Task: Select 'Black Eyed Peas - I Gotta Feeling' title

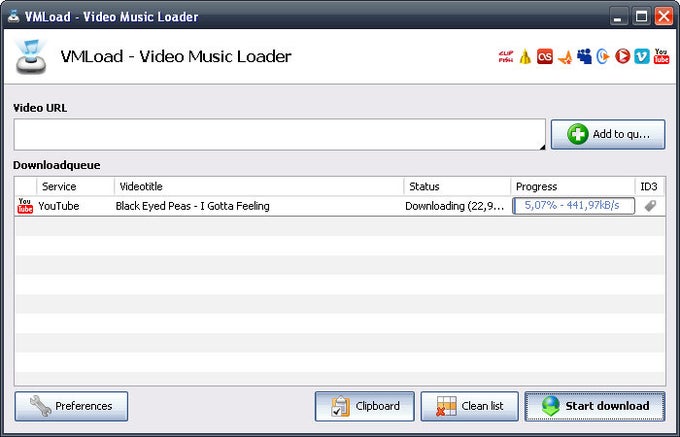Action: 193,206
